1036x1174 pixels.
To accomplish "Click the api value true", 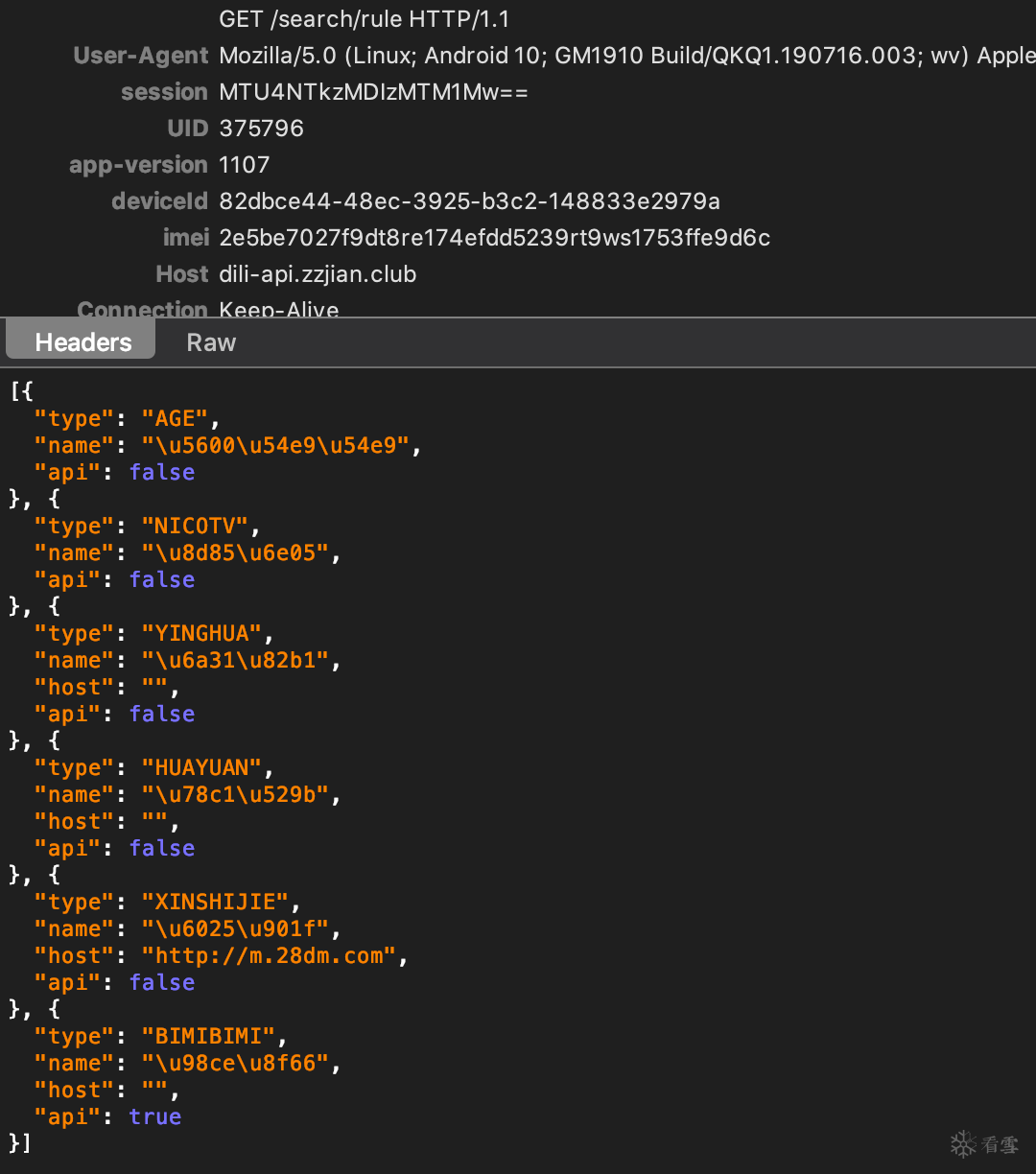I will click(154, 1117).
